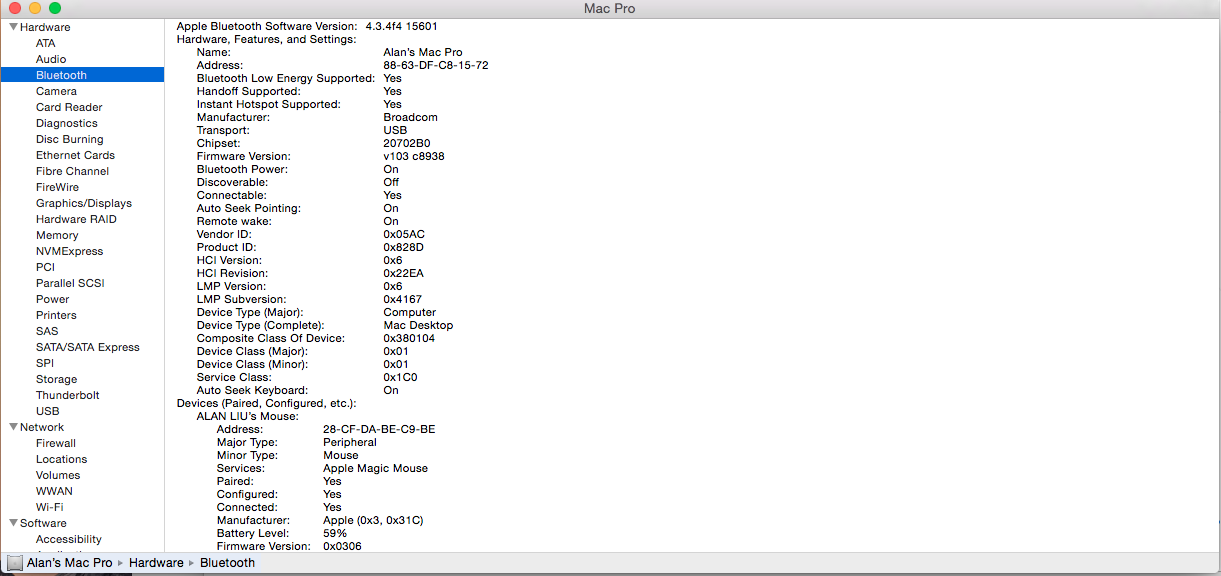The image size is (1221, 576).
Task: Select Firewall under Network
Action: (56, 443)
